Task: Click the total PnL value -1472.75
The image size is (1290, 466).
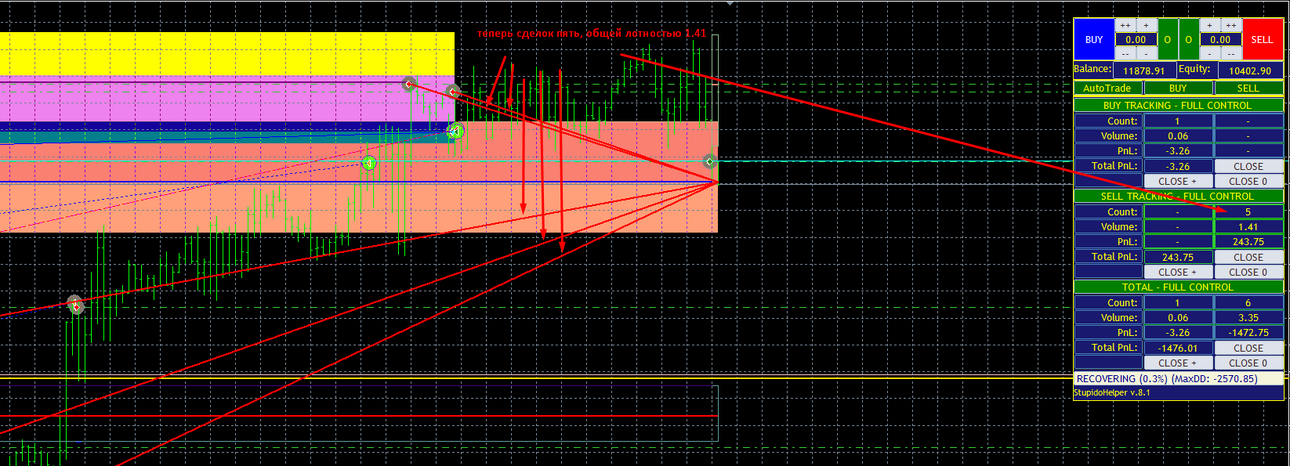Action: coord(1249,332)
